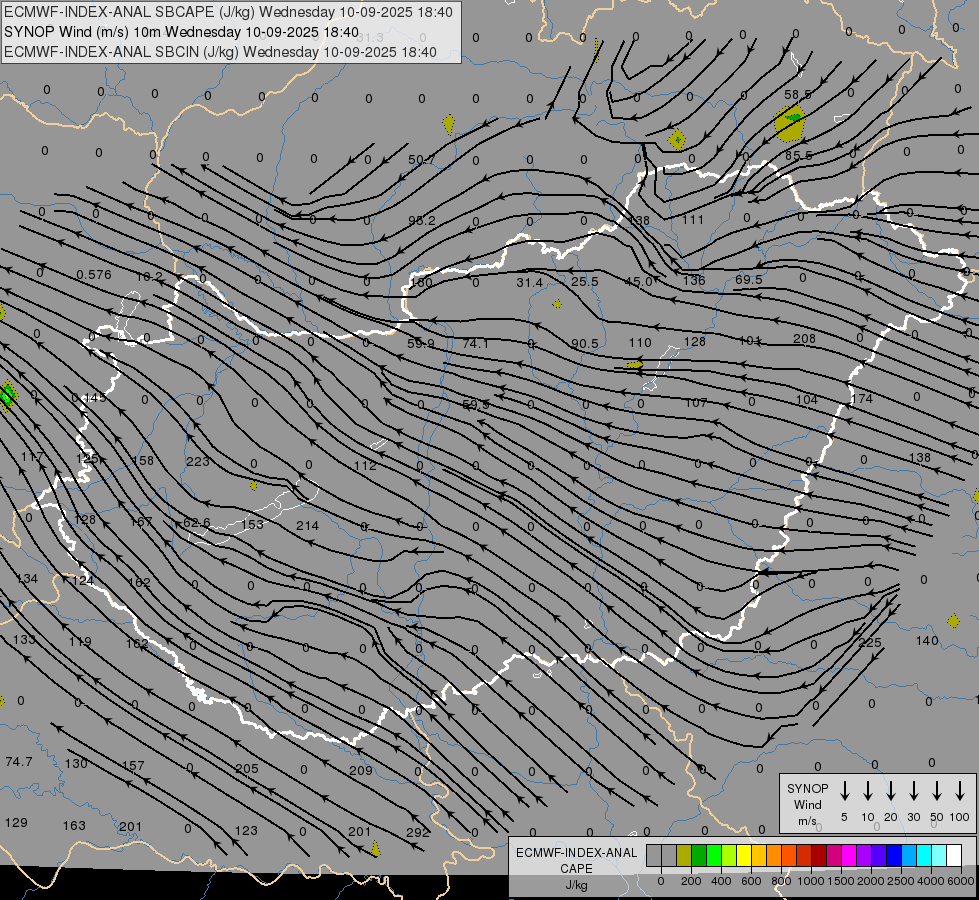Click the 100 m/s wind arrow in legend
Screen dimensions: 979x900
[961, 791]
